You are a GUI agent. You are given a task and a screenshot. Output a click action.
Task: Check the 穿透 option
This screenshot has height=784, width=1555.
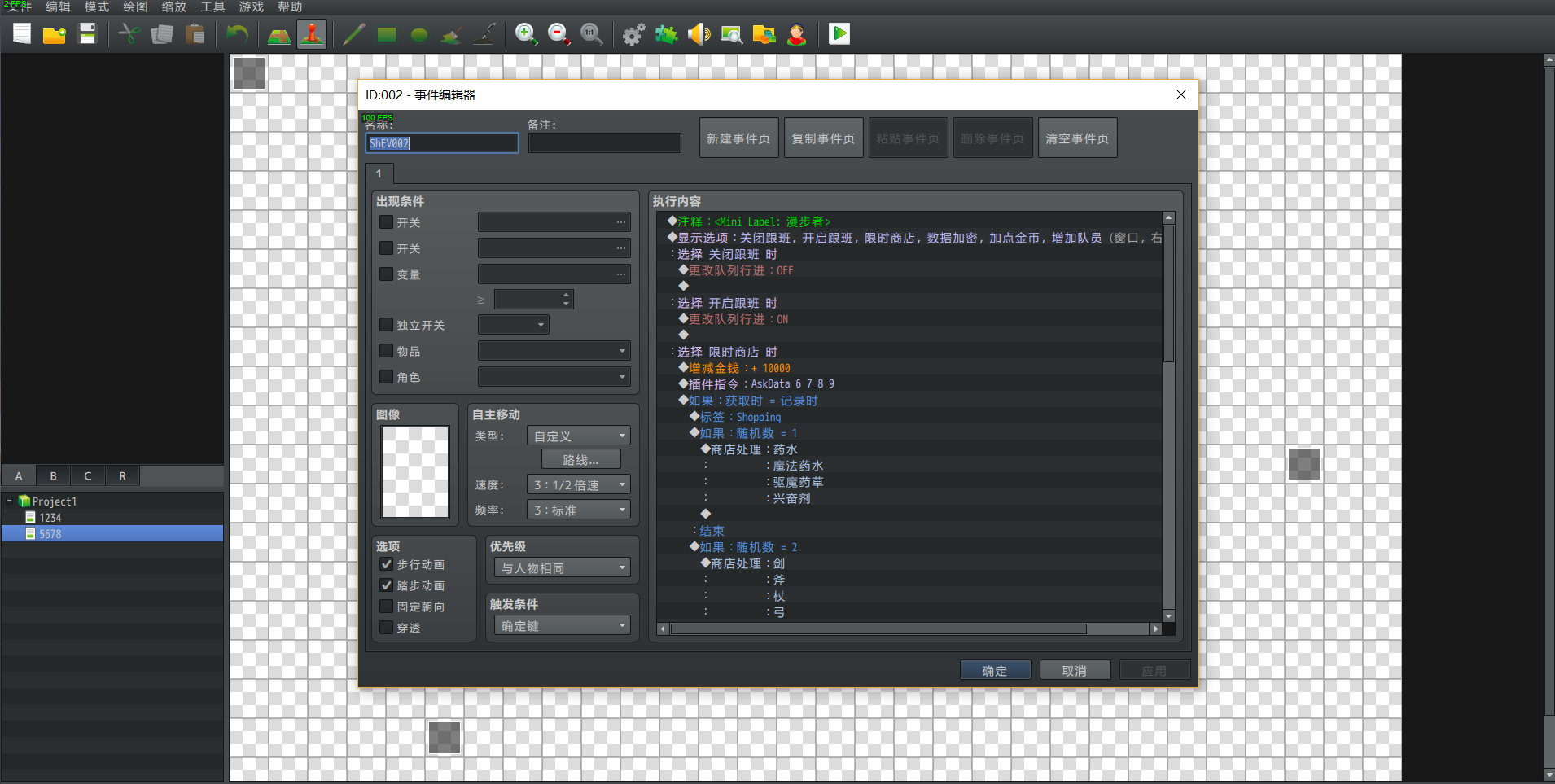pos(387,628)
